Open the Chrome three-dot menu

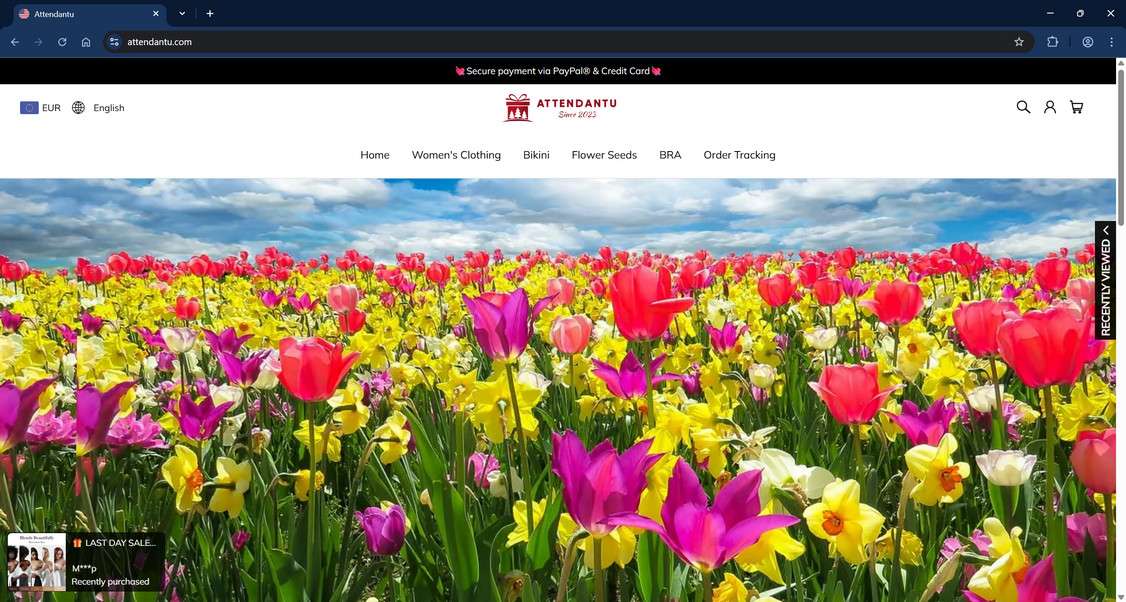(x=1112, y=42)
